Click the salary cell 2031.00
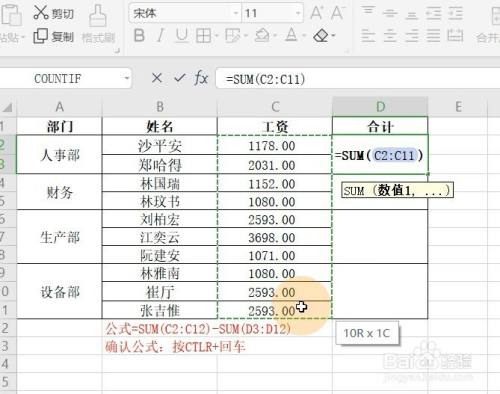 point(275,165)
